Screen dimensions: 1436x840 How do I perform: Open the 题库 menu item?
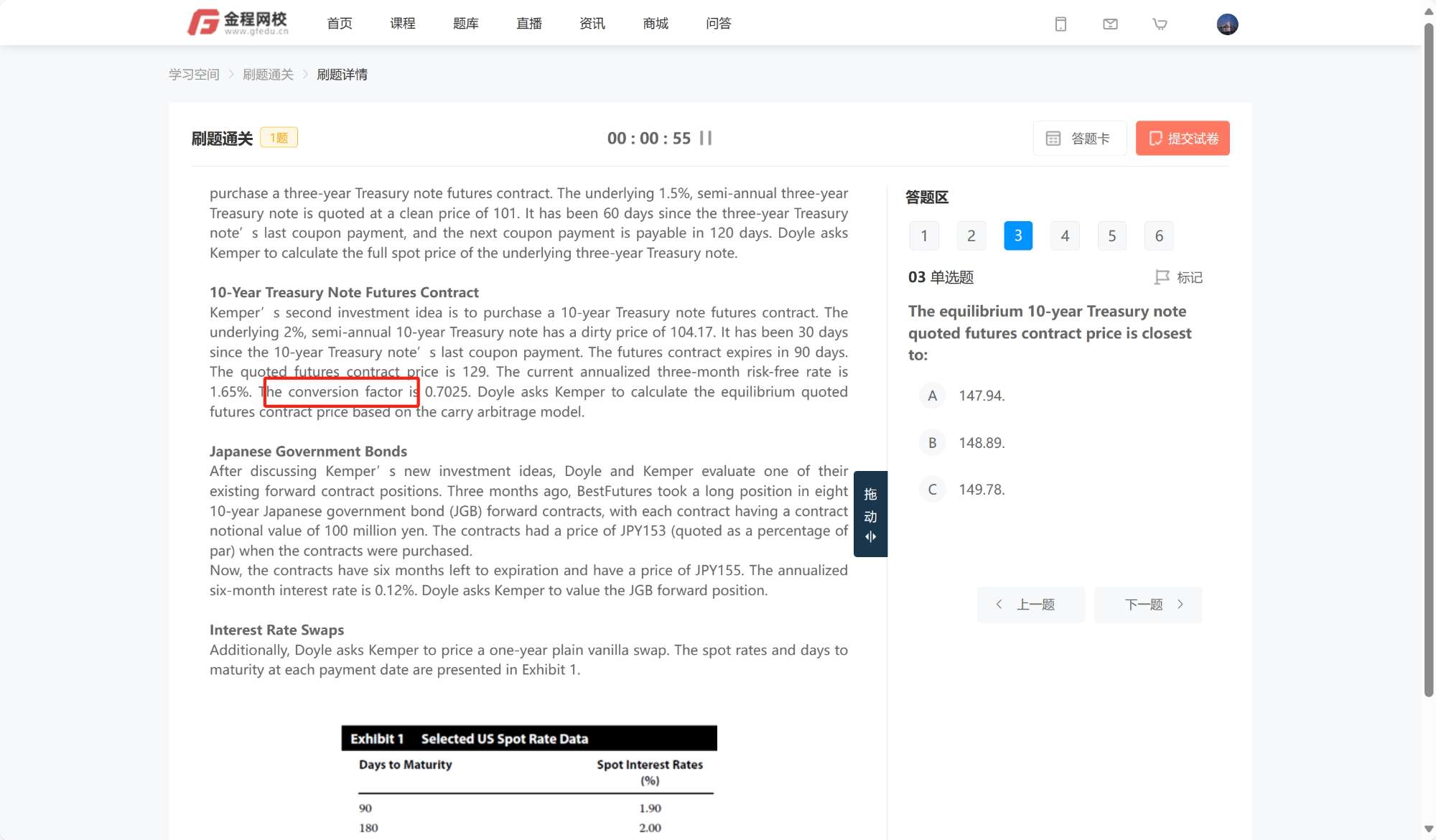click(x=465, y=24)
